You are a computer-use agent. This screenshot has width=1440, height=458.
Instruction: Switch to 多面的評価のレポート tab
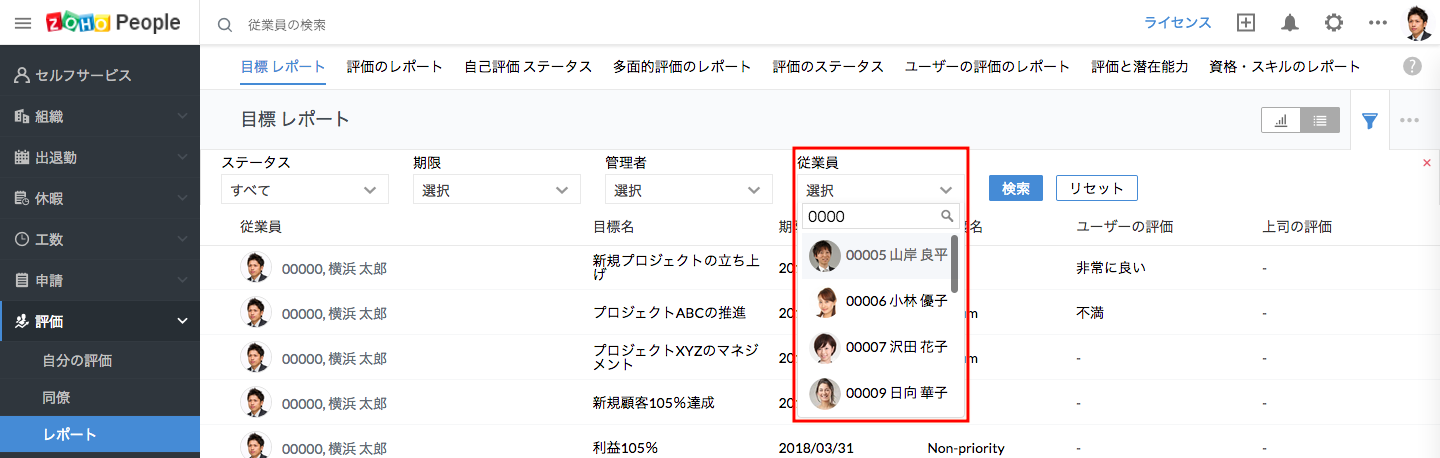682,66
